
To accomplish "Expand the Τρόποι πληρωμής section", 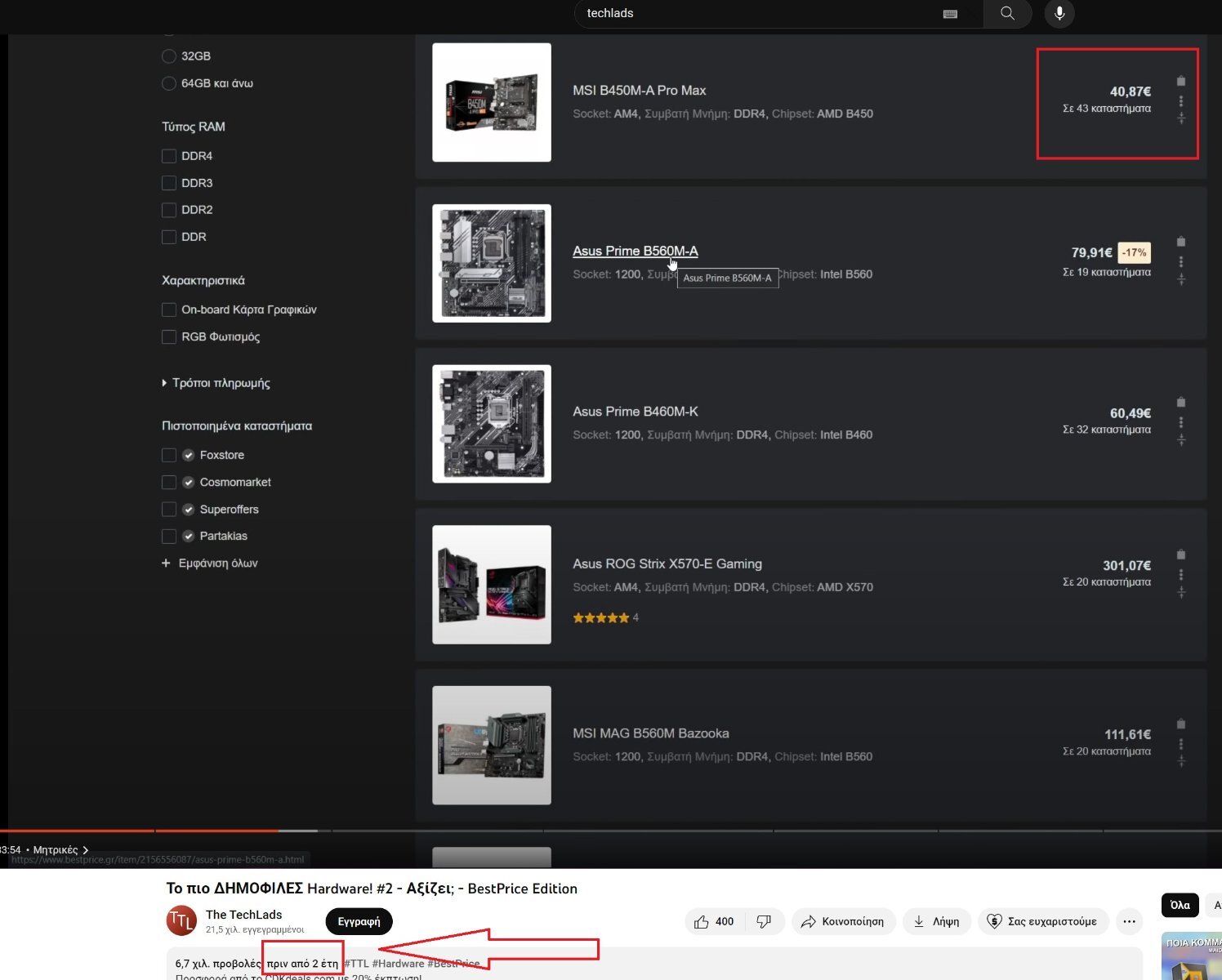I will point(216,383).
